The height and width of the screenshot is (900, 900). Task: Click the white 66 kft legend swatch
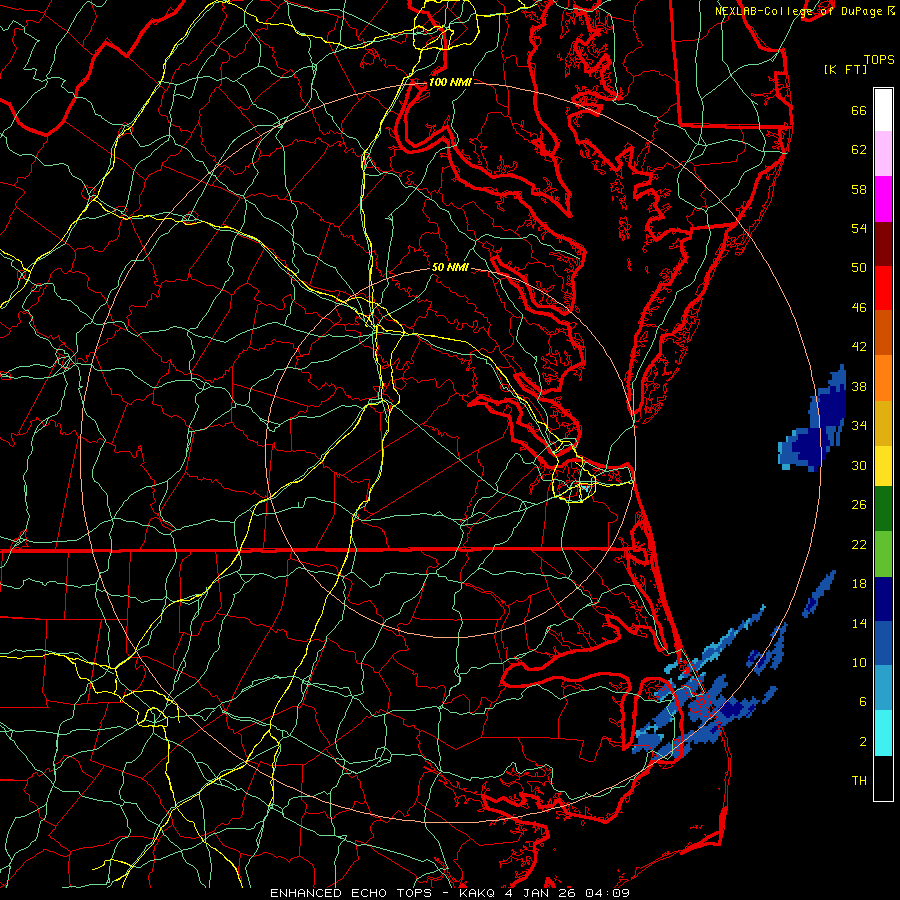[x=883, y=110]
